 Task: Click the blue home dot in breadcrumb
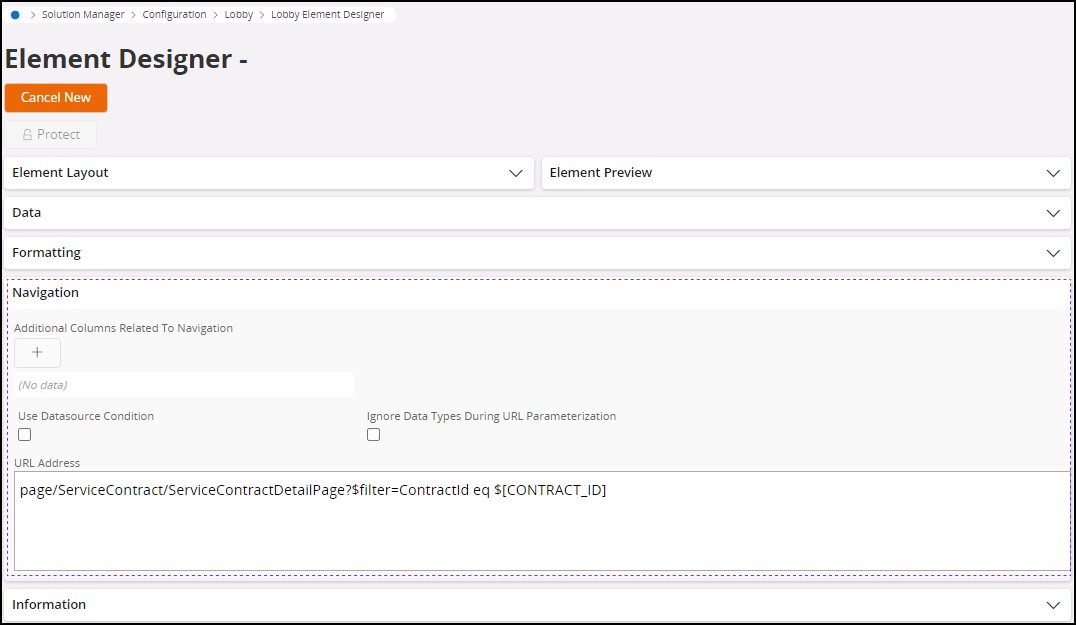(x=15, y=15)
